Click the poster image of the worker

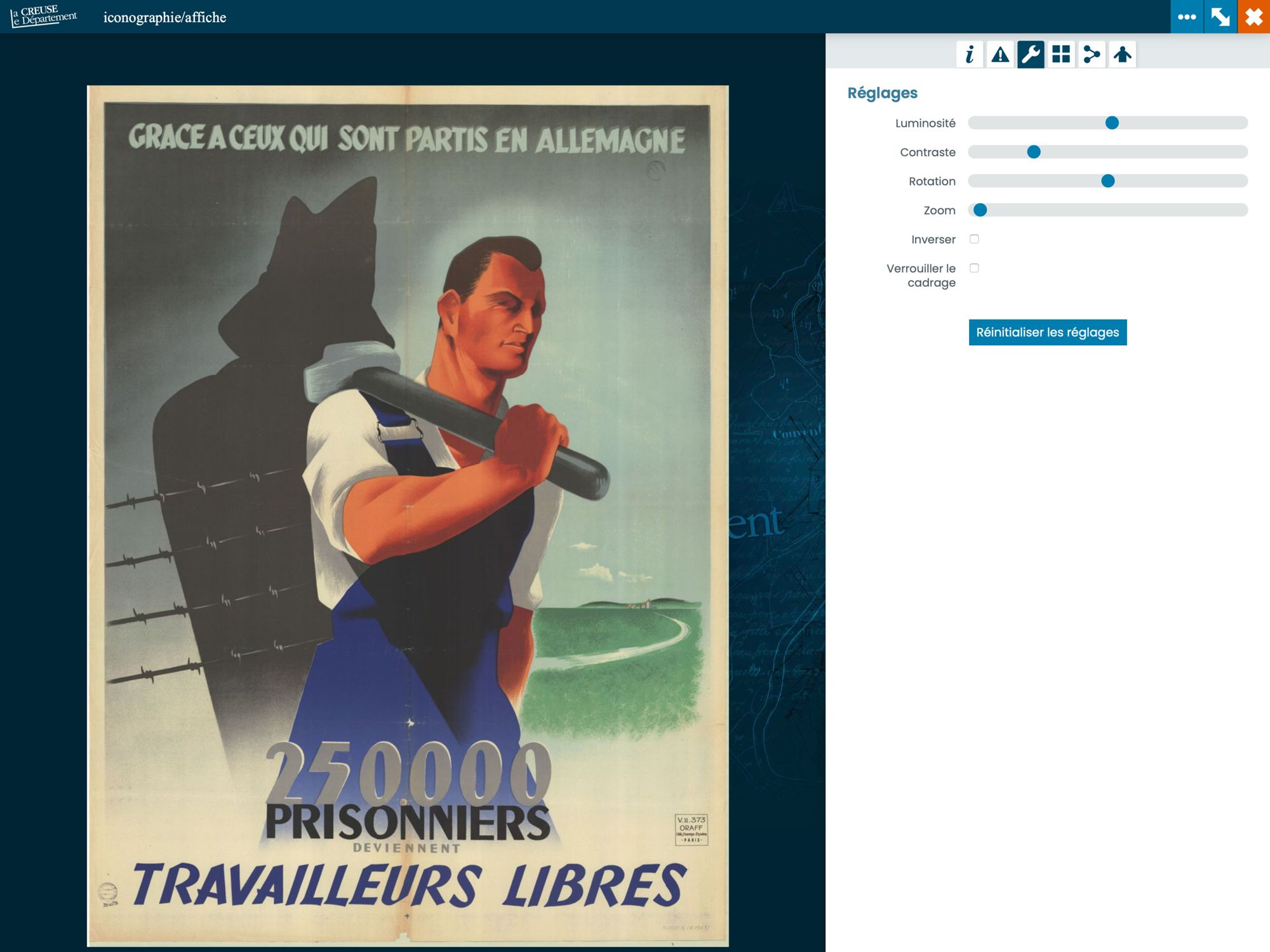coord(408,515)
